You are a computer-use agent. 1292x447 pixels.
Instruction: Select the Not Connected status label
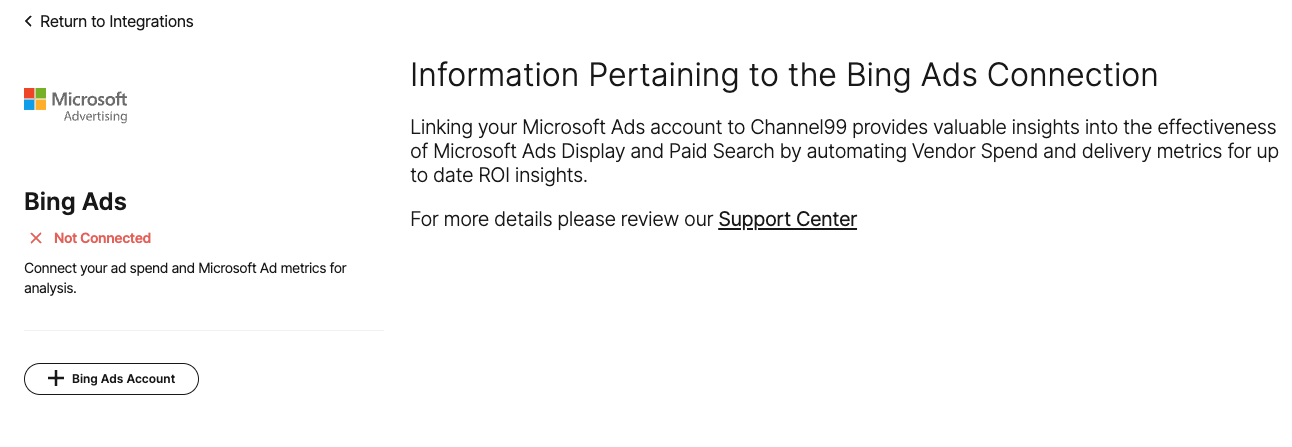tap(102, 238)
